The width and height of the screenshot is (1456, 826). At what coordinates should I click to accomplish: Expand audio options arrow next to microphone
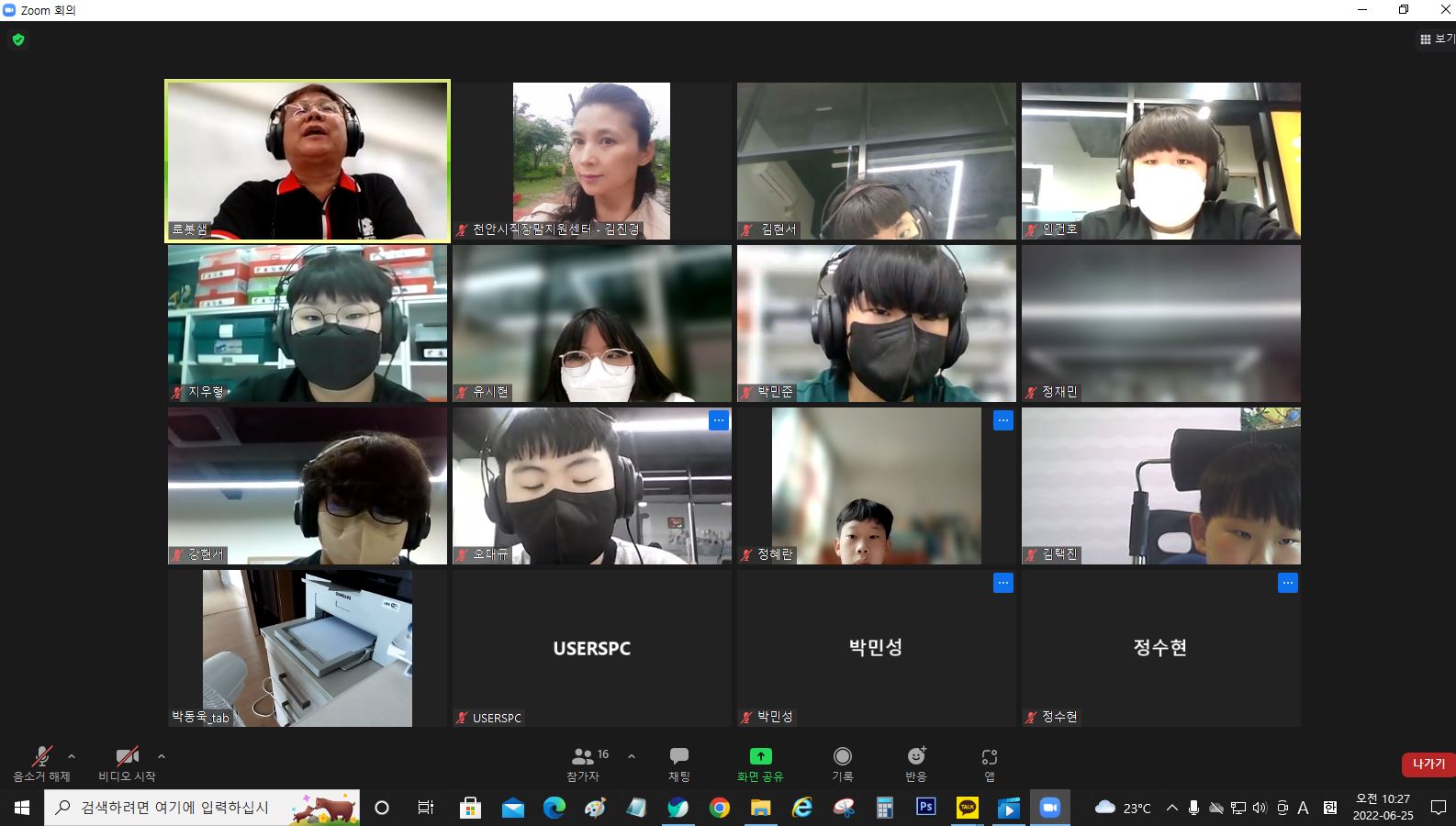[72, 756]
